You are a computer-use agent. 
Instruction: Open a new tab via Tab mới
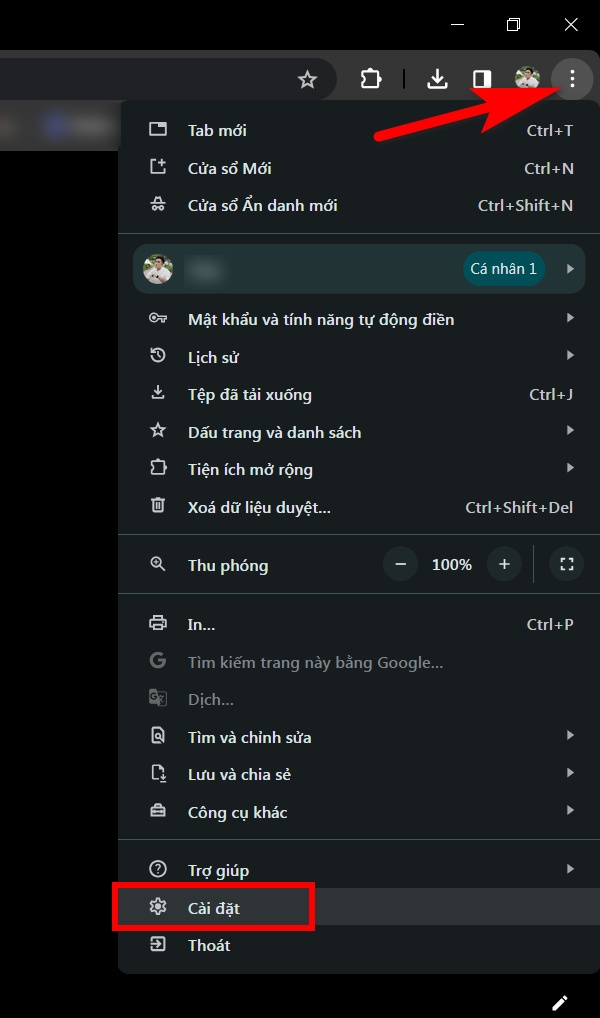pyautogui.click(x=216, y=130)
